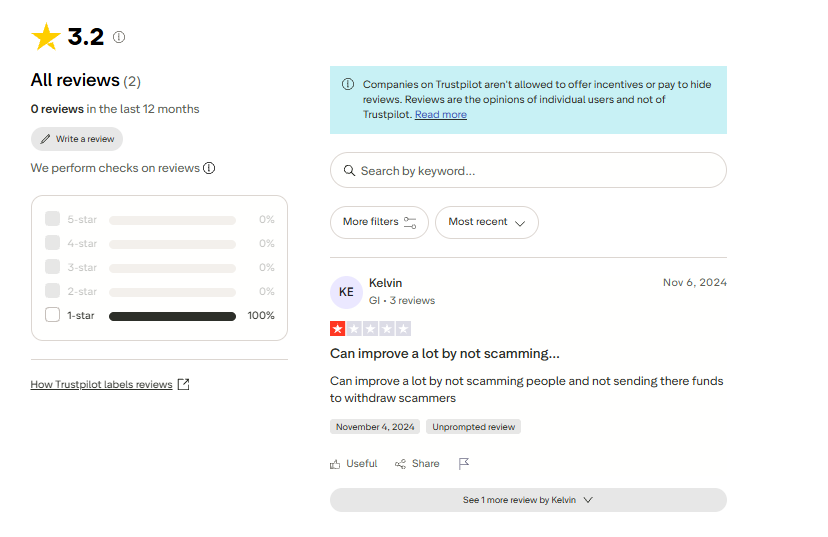Screen dimensions: 828x537
Task: Flag Kelvin's review with the flag icon
Action: click(464, 464)
